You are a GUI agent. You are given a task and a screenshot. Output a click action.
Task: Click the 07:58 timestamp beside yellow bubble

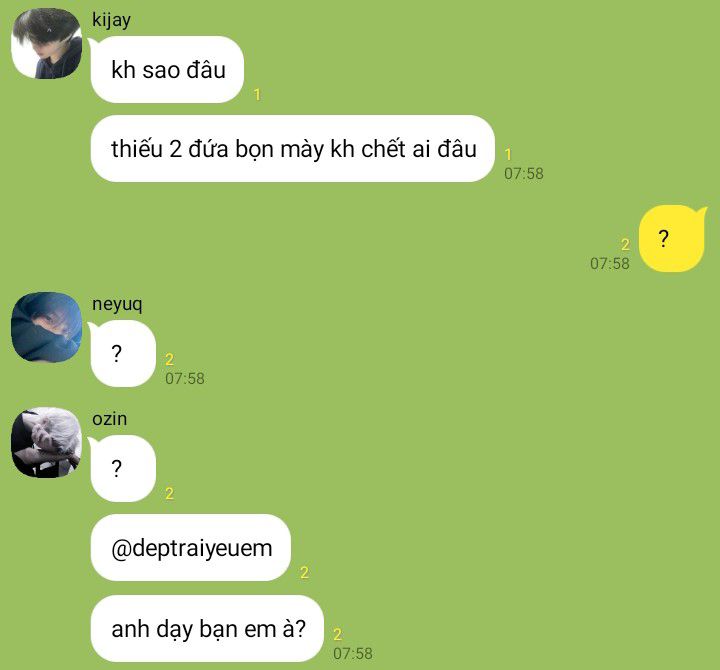point(610,264)
